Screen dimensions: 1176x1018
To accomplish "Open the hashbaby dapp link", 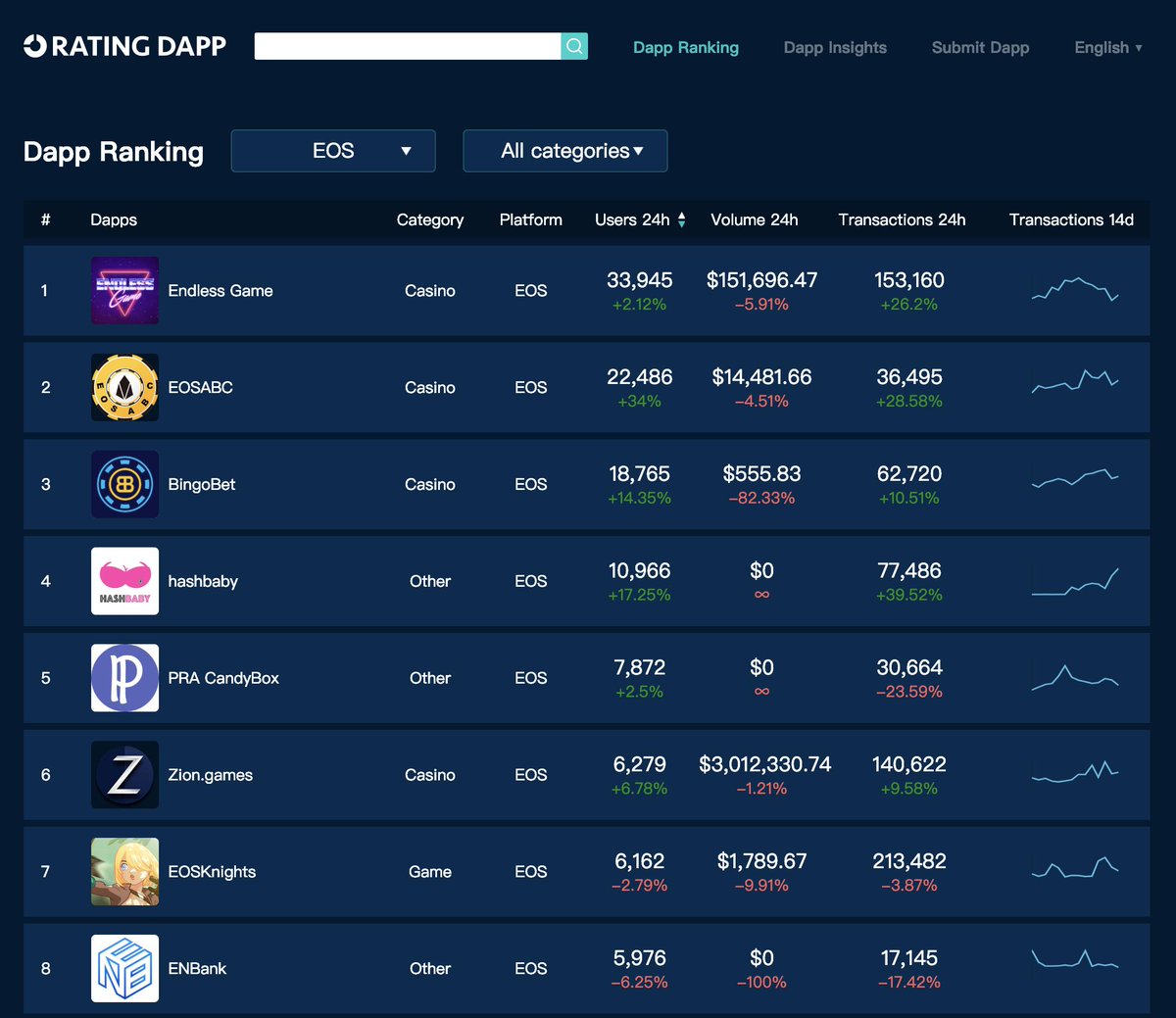I will click(x=203, y=582).
